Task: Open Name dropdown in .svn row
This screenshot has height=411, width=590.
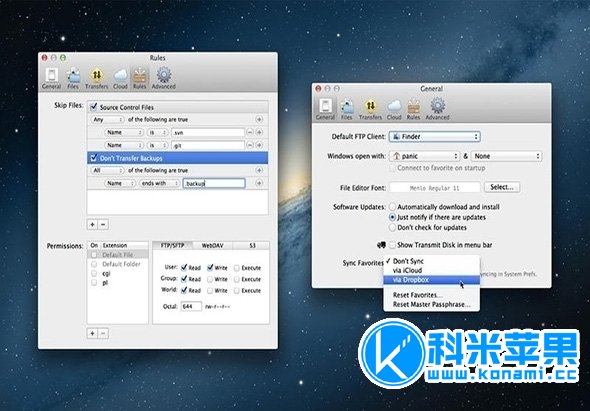Action: click(x=124, y=132)
